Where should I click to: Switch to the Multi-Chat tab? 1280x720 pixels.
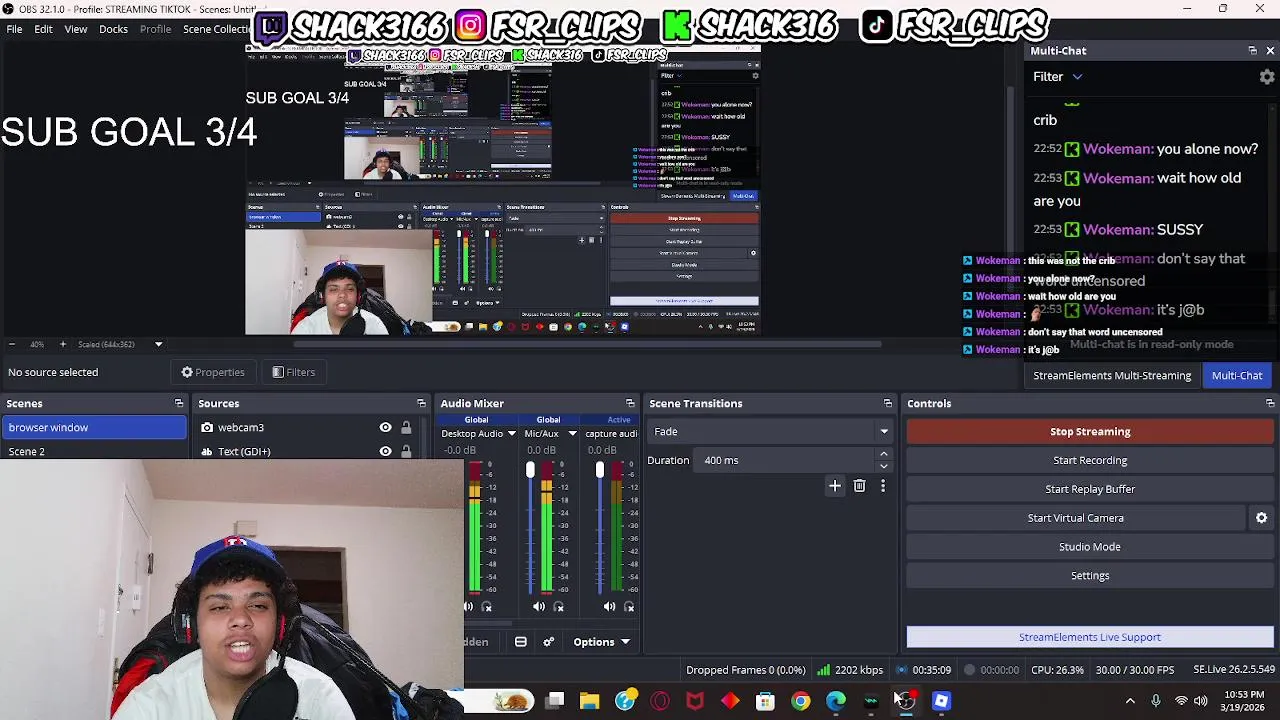coord(1237,376)
